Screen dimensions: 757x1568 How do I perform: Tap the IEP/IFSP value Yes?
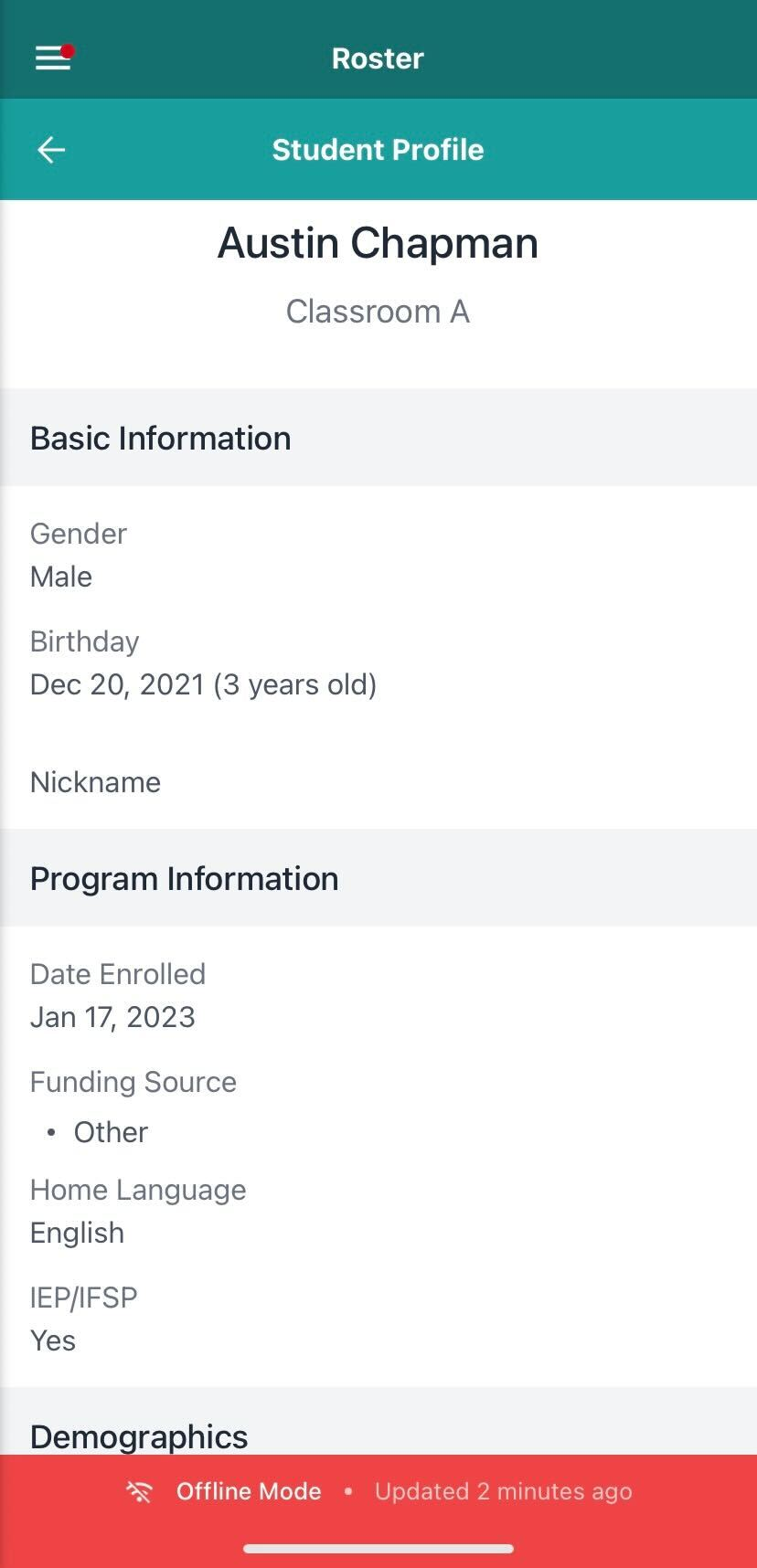point(53,1341)
